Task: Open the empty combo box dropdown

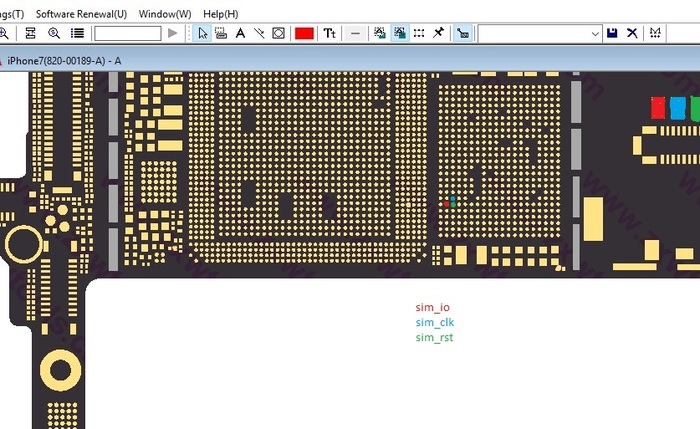Action: (595, 33)
